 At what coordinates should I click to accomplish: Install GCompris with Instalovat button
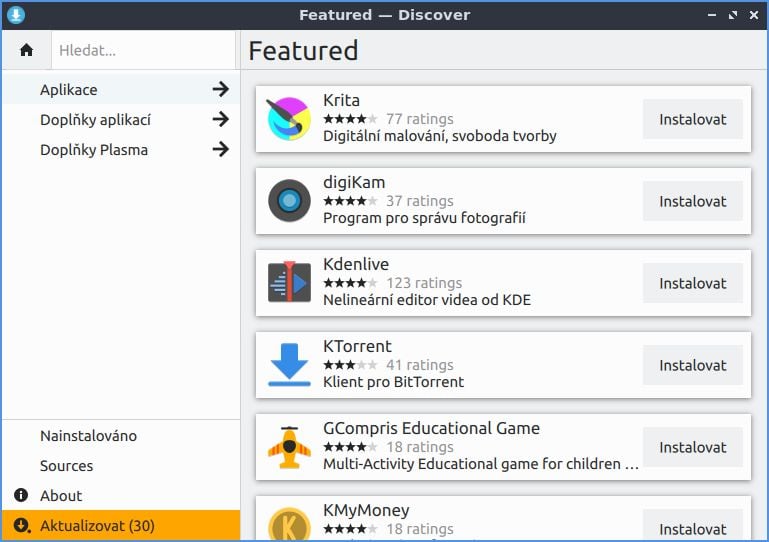click(692, 447)
